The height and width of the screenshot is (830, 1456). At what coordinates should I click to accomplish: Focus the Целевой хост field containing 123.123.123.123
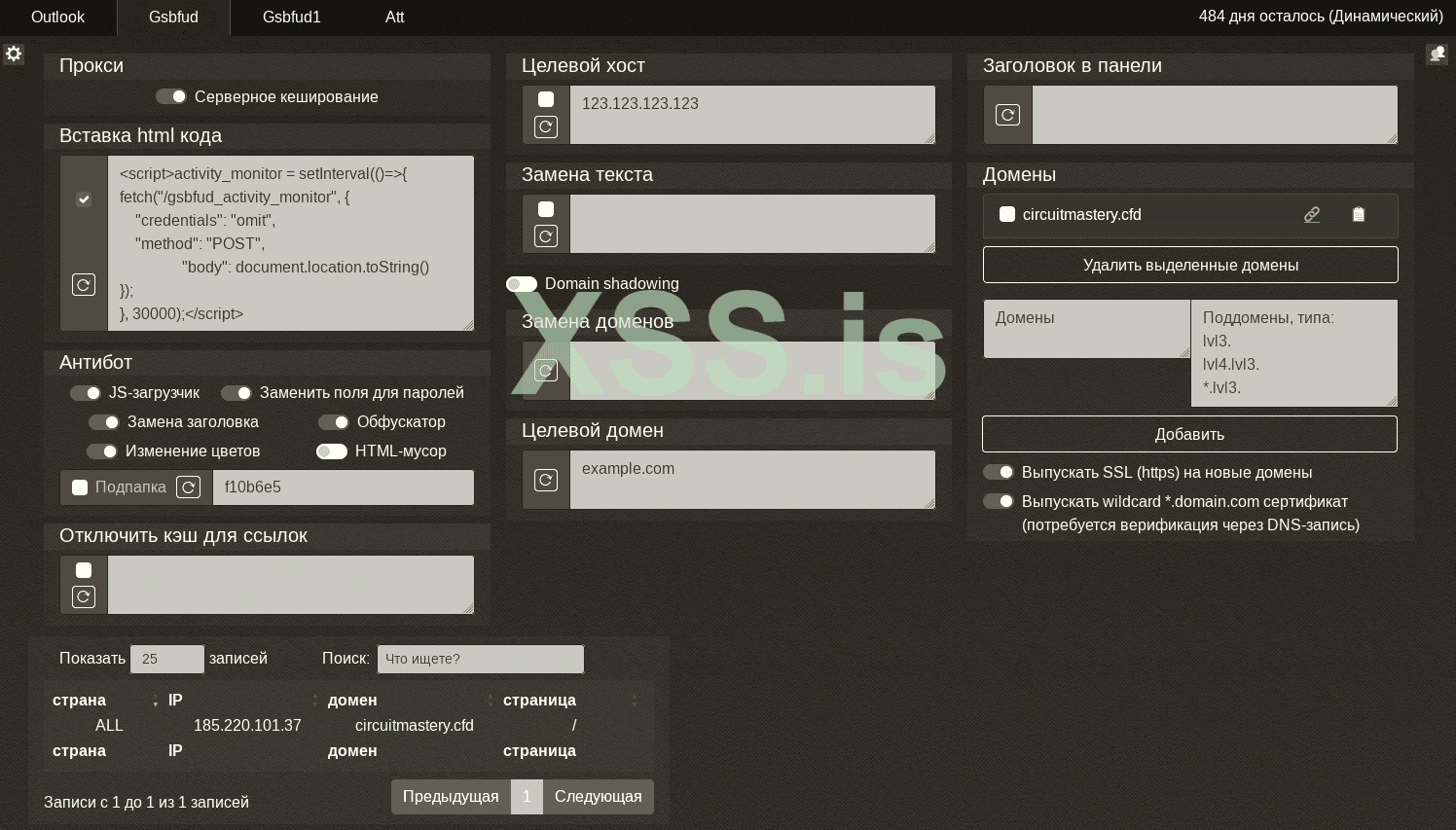[x=752, y=115]
